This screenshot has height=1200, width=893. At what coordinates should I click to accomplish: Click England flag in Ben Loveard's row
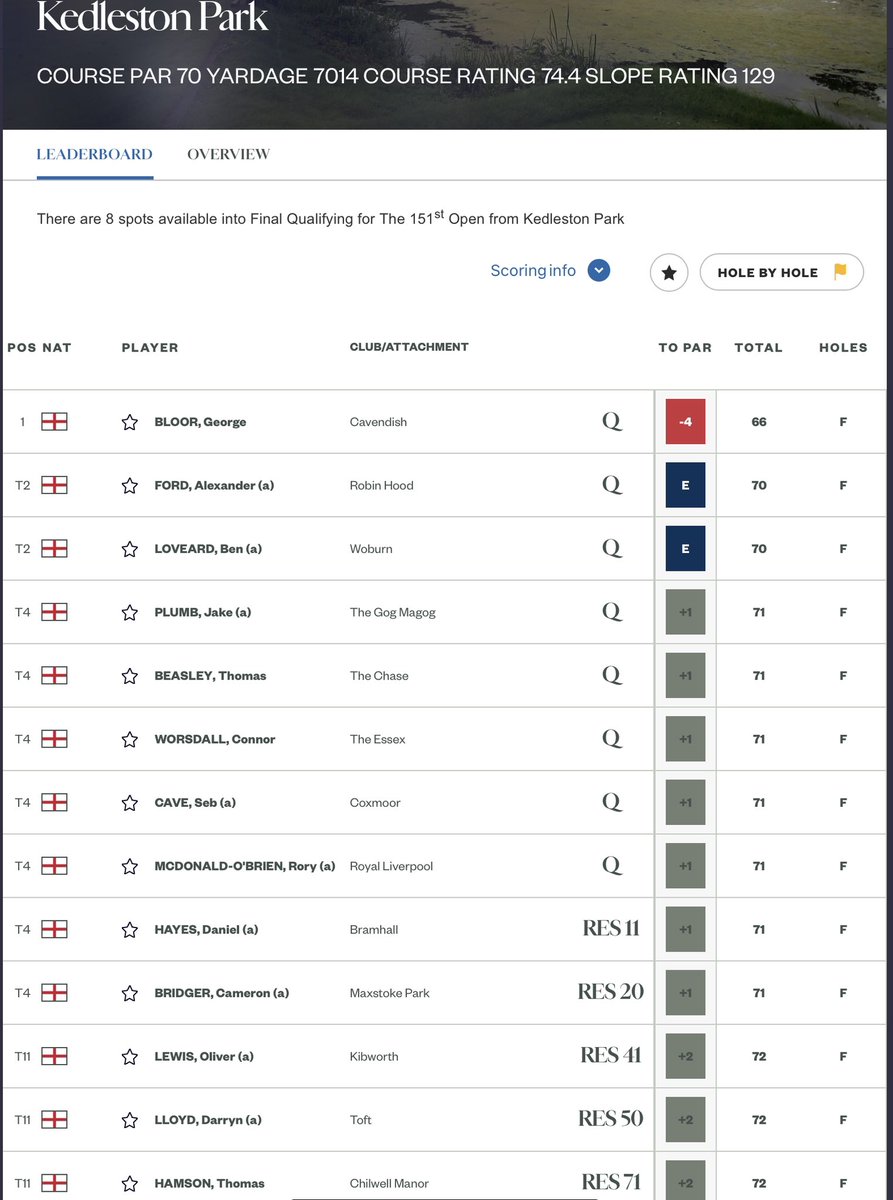[54, 549]
